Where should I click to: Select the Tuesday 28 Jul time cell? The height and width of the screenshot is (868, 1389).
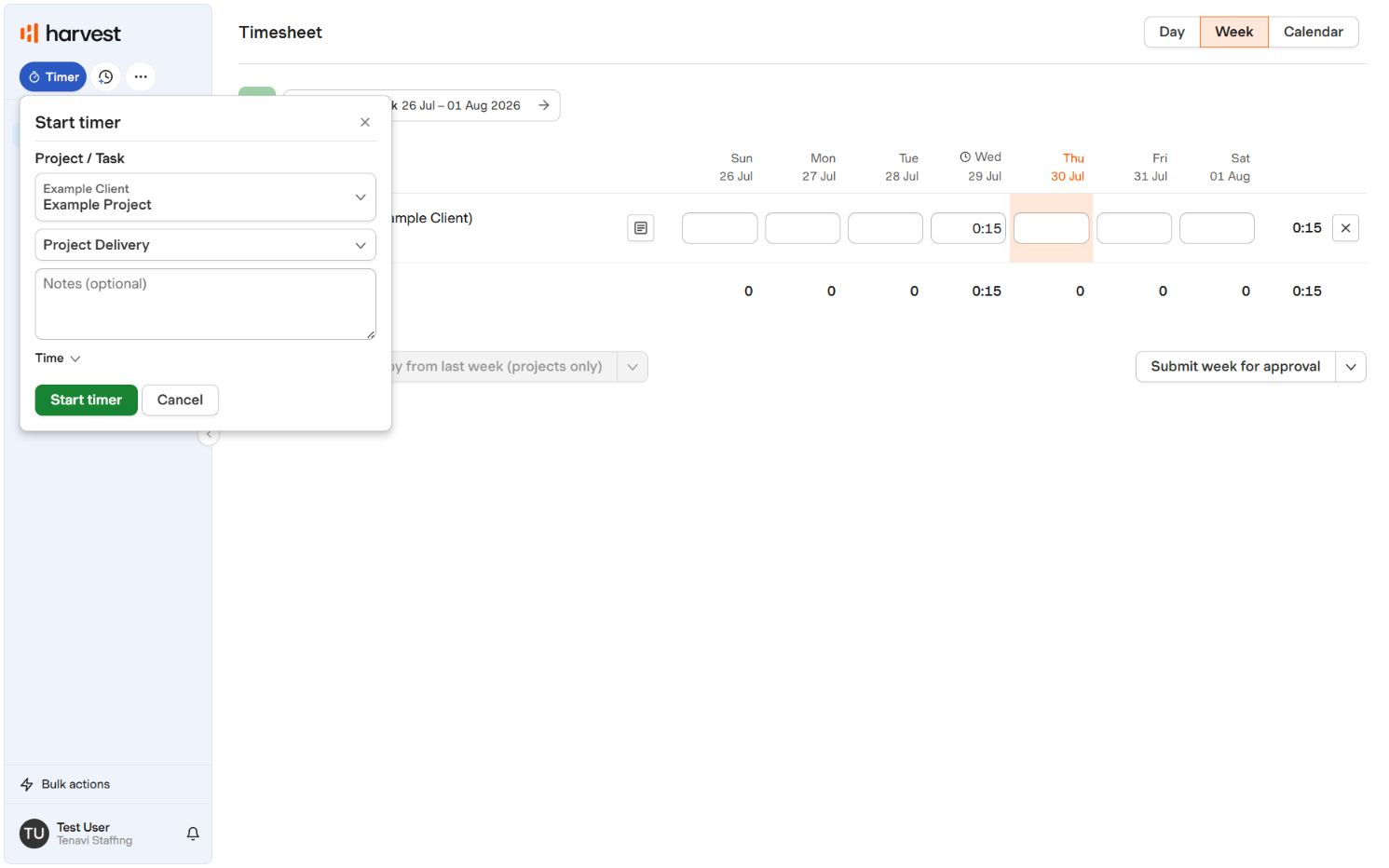pos(885,228)
